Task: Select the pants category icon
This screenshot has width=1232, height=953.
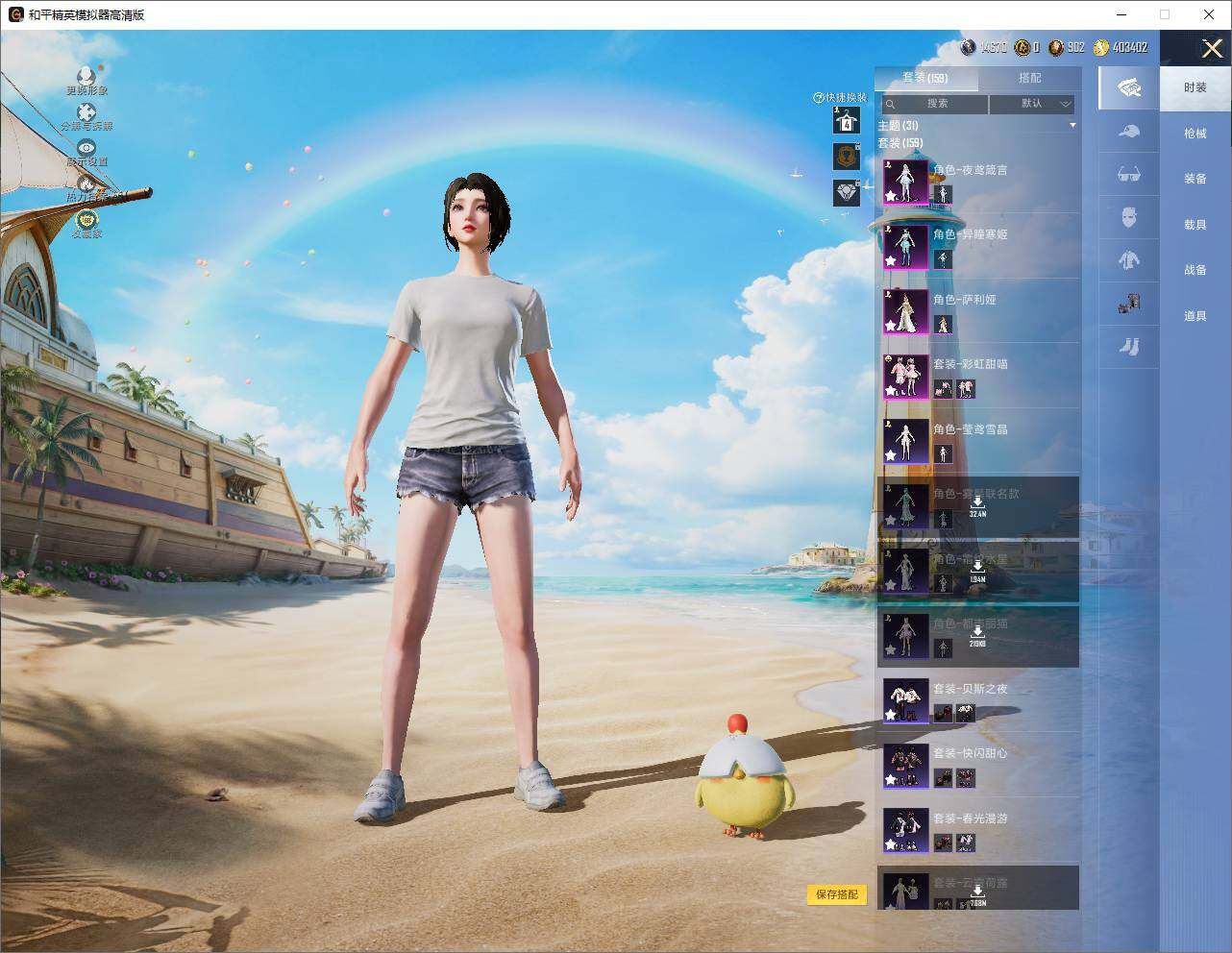Action: [x=1129, y=304]
